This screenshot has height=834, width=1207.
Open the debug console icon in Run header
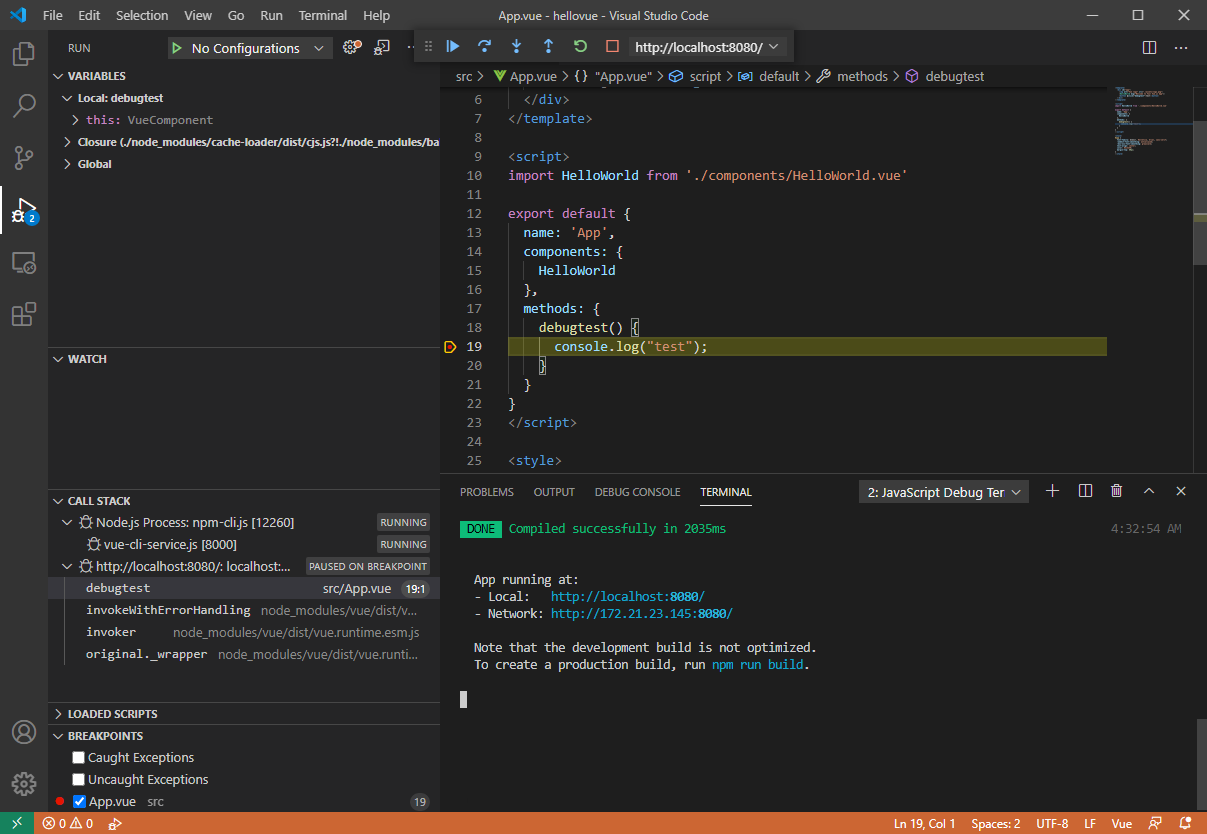pos(382,47)
